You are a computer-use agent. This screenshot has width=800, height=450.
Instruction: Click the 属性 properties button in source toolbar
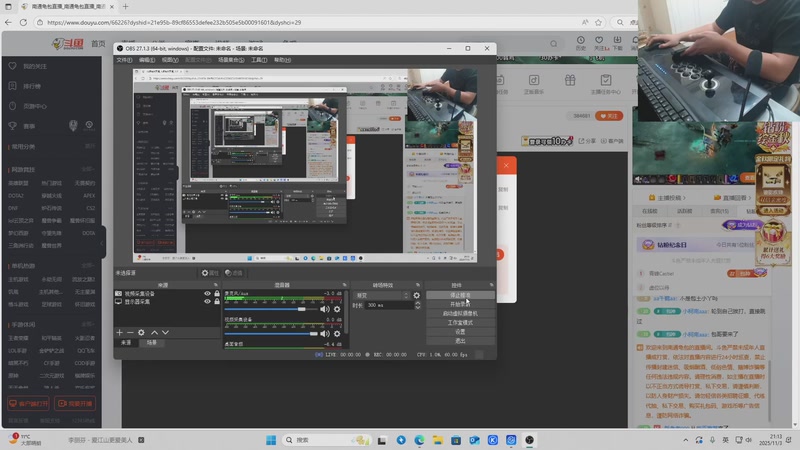tap(210, 273)
